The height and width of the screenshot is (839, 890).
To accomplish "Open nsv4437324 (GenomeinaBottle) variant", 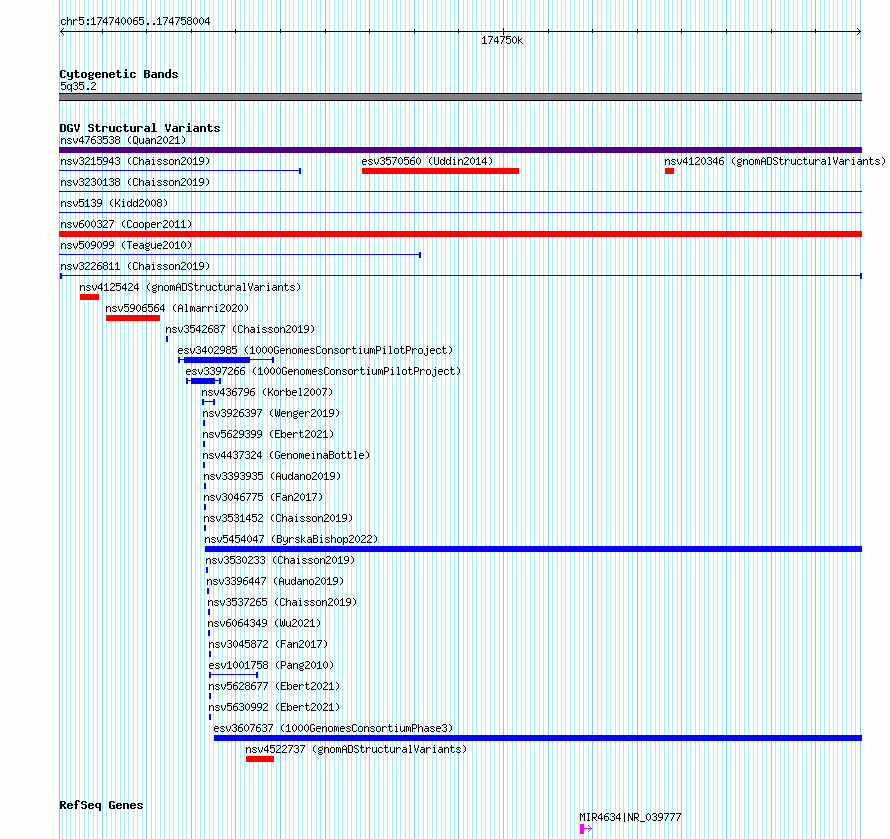I will coord(286,455).
